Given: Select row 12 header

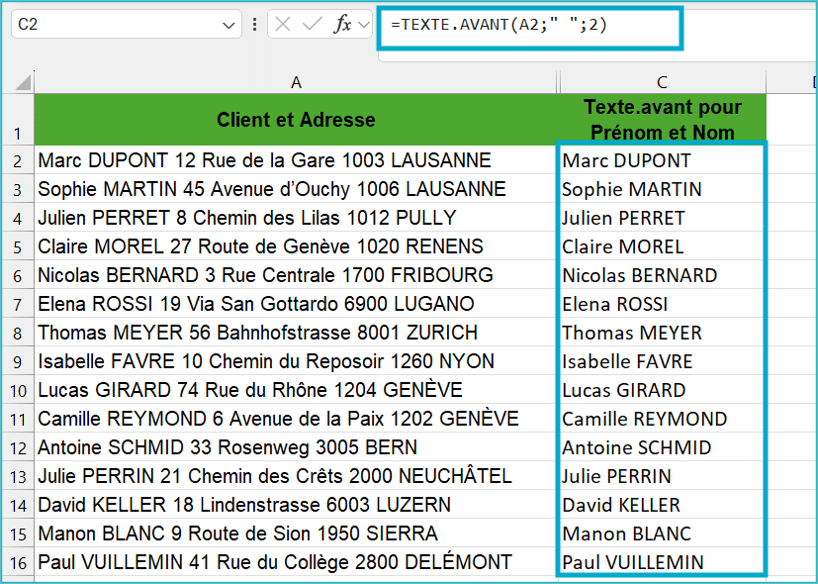Looking at the screenshot, I should pyautogui.click(x=18, y=447).
